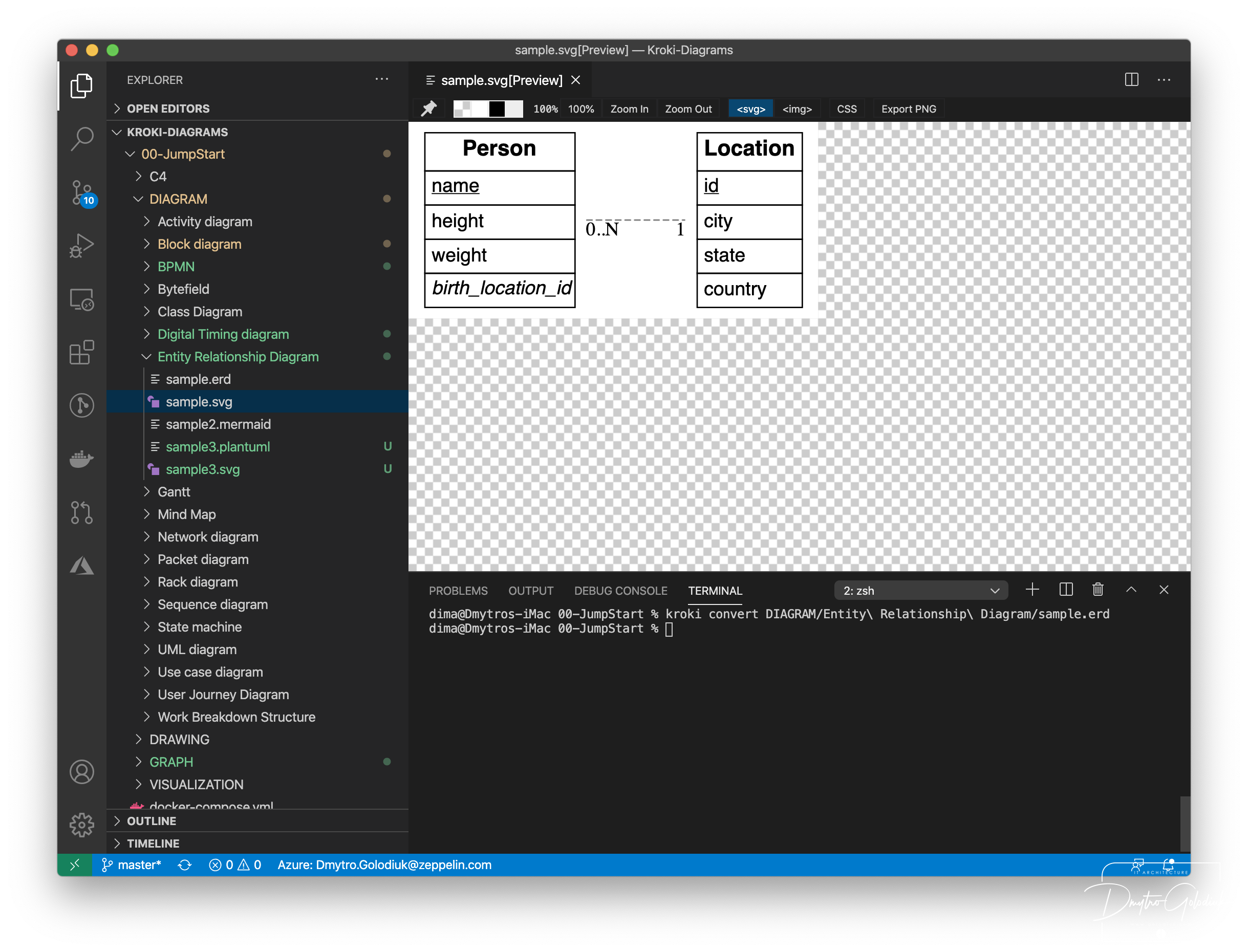
Task: Switch preview rendering to <svg> mode
Action: [751, 109]
